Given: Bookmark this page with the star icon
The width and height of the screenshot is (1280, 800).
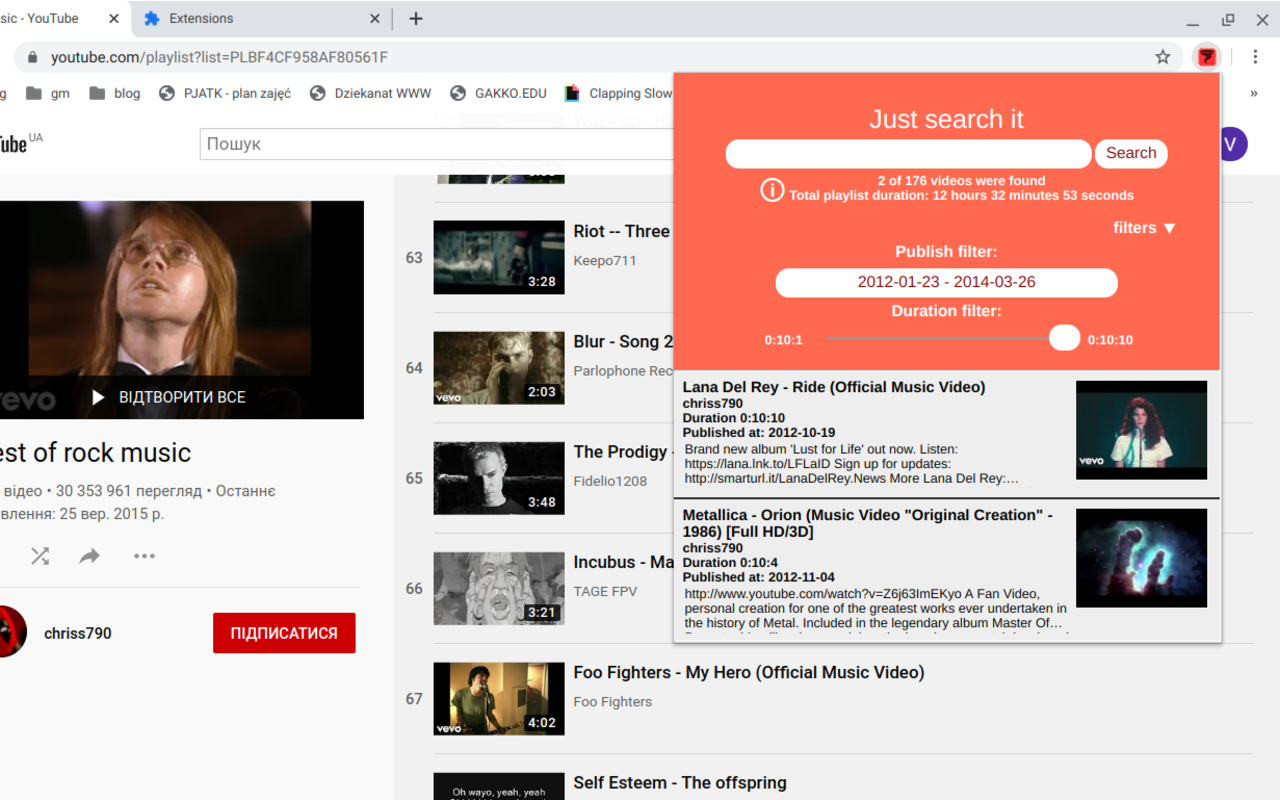Looking at the screenshot, I should coord(1163,57).
